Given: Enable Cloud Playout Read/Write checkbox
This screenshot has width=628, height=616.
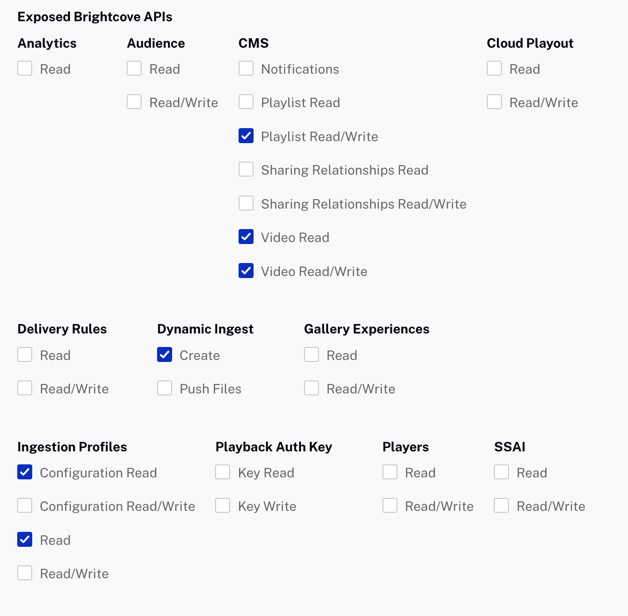Looking at the screenshot, I should 494,102.
